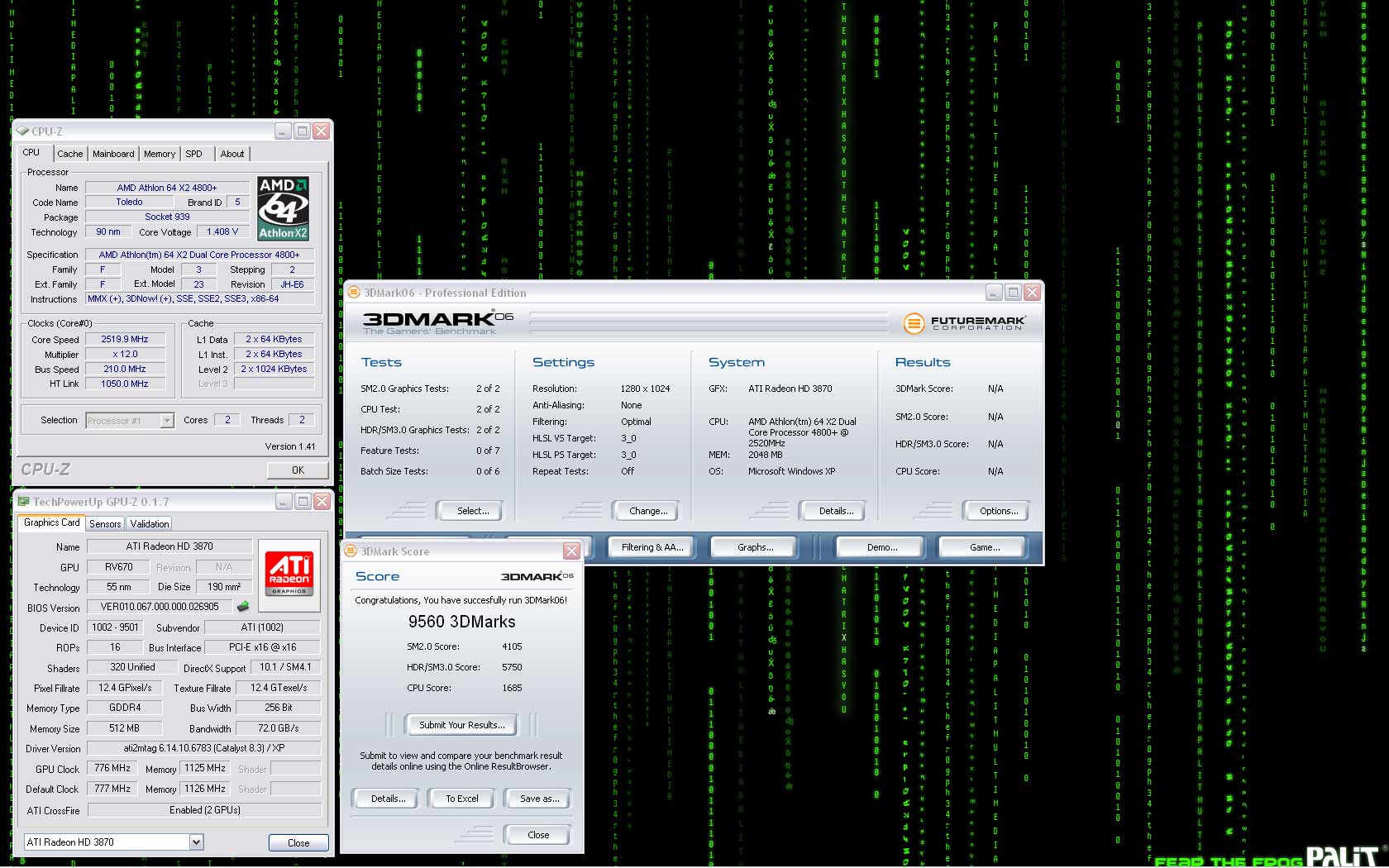Click the Package value Socket 939
The image size is (1389, 868).
pos(167,217)
